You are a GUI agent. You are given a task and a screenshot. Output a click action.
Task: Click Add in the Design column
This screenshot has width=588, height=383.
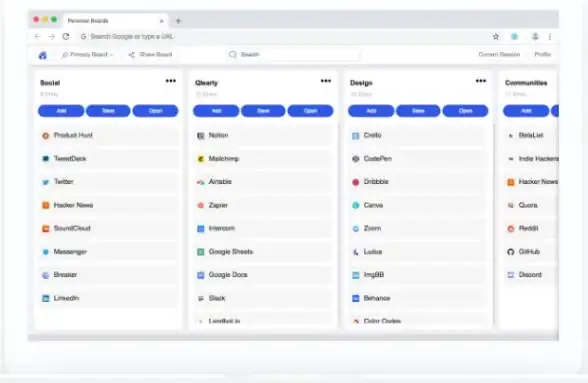(371, 111)
